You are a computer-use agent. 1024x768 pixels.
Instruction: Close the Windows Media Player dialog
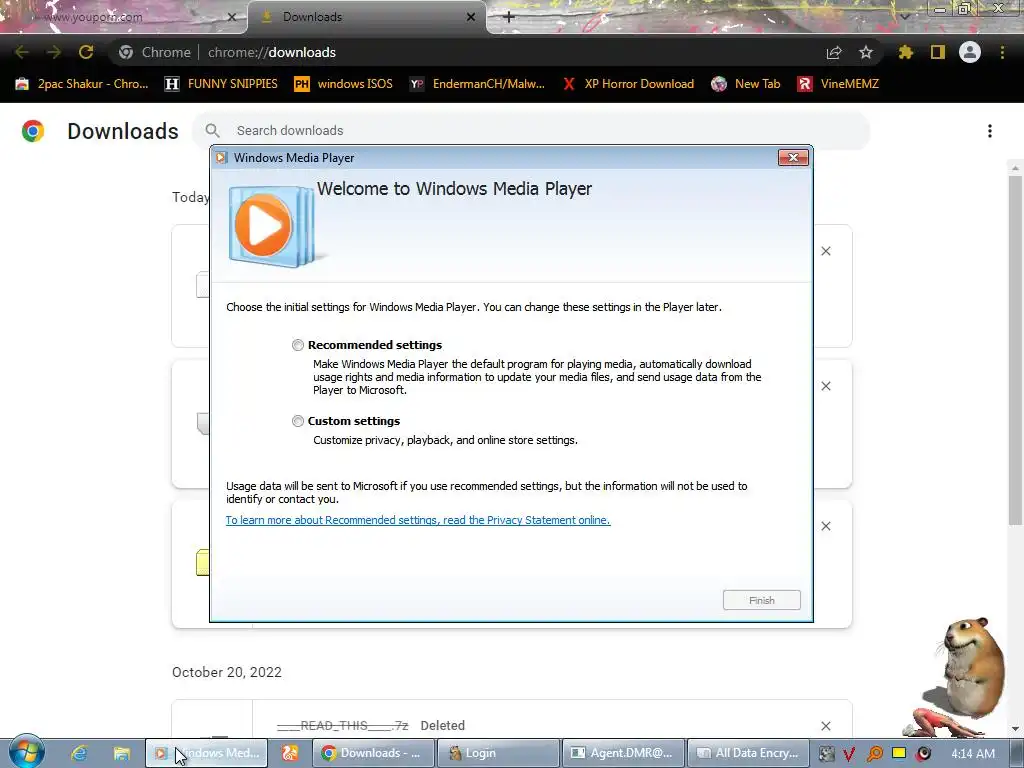[793, 157]
